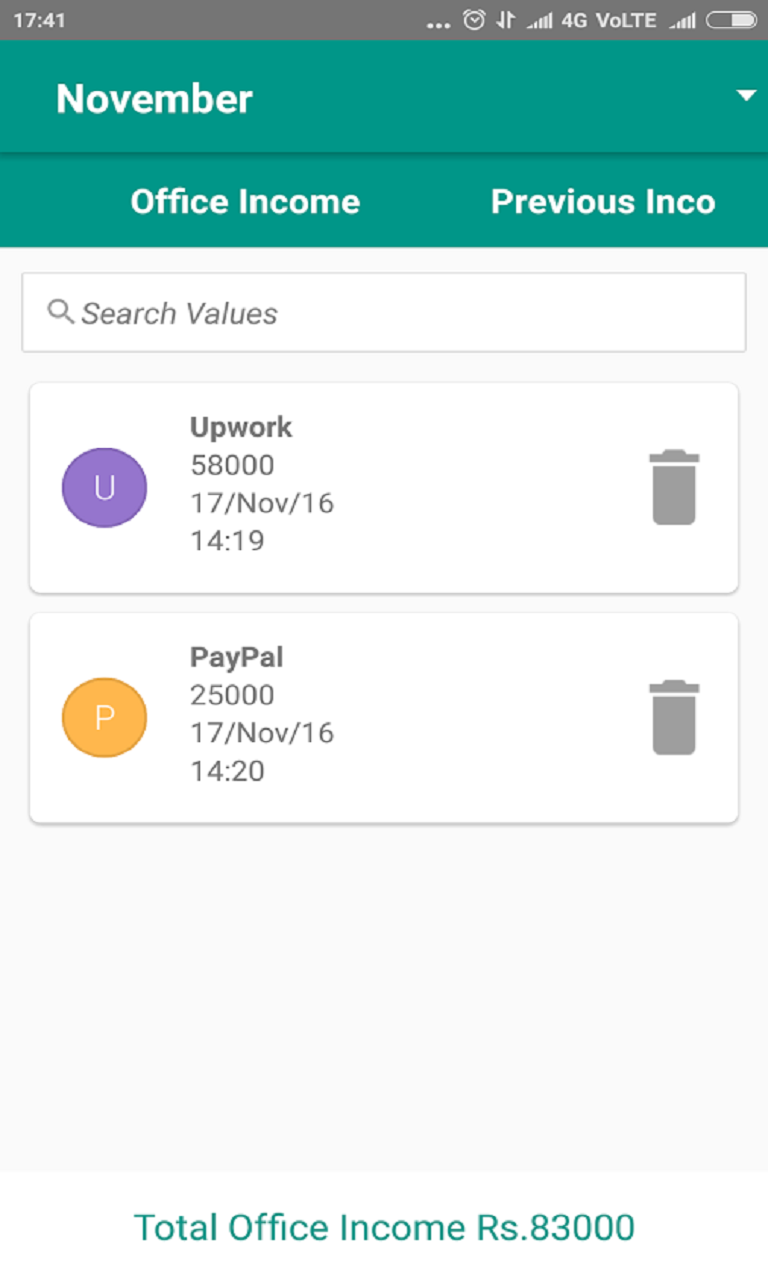The image size is (768, 1280).
Task: Click the purple U avatar circle
Action: [105, 487]
